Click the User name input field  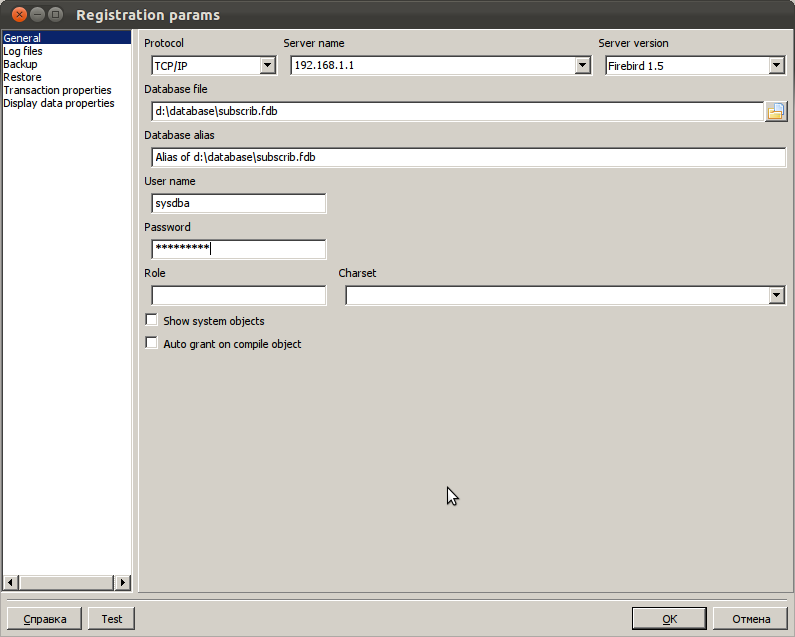click(x=238, y=203)
